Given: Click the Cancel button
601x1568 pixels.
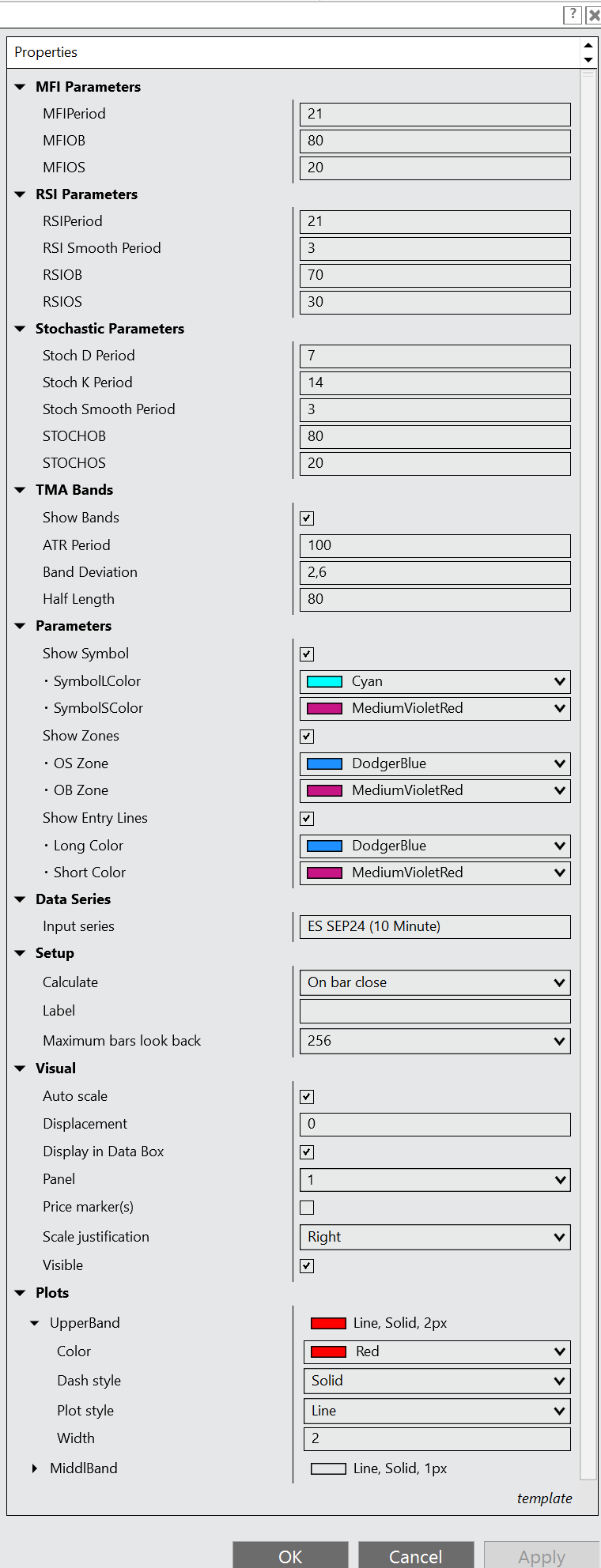Looking at the screenshot, I should click(416, 1556).
